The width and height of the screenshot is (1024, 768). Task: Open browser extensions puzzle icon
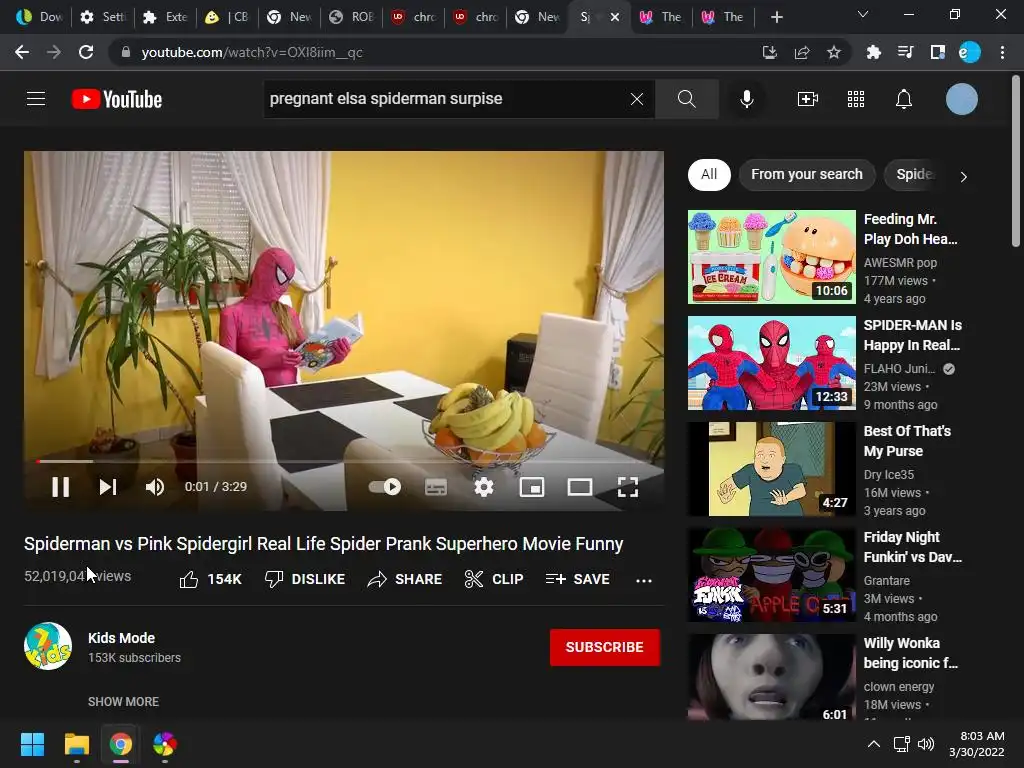coord(873,52)
